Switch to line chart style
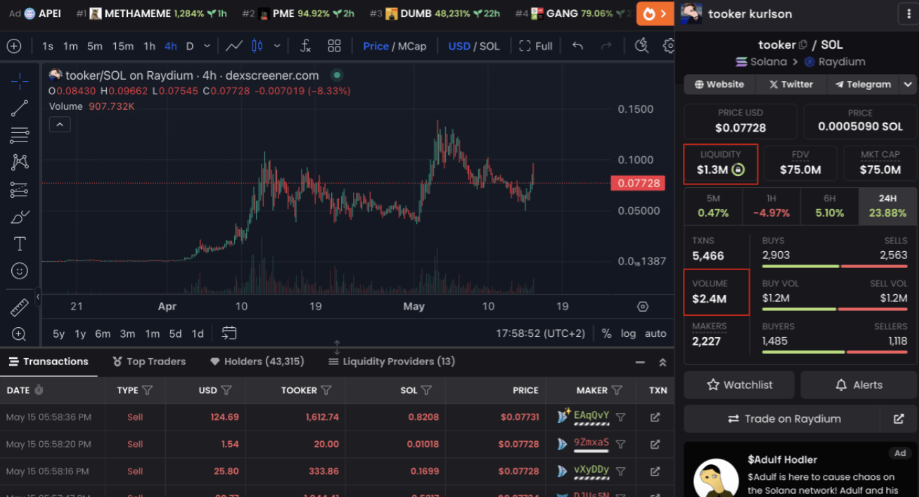919x497 pixels. 234,46
